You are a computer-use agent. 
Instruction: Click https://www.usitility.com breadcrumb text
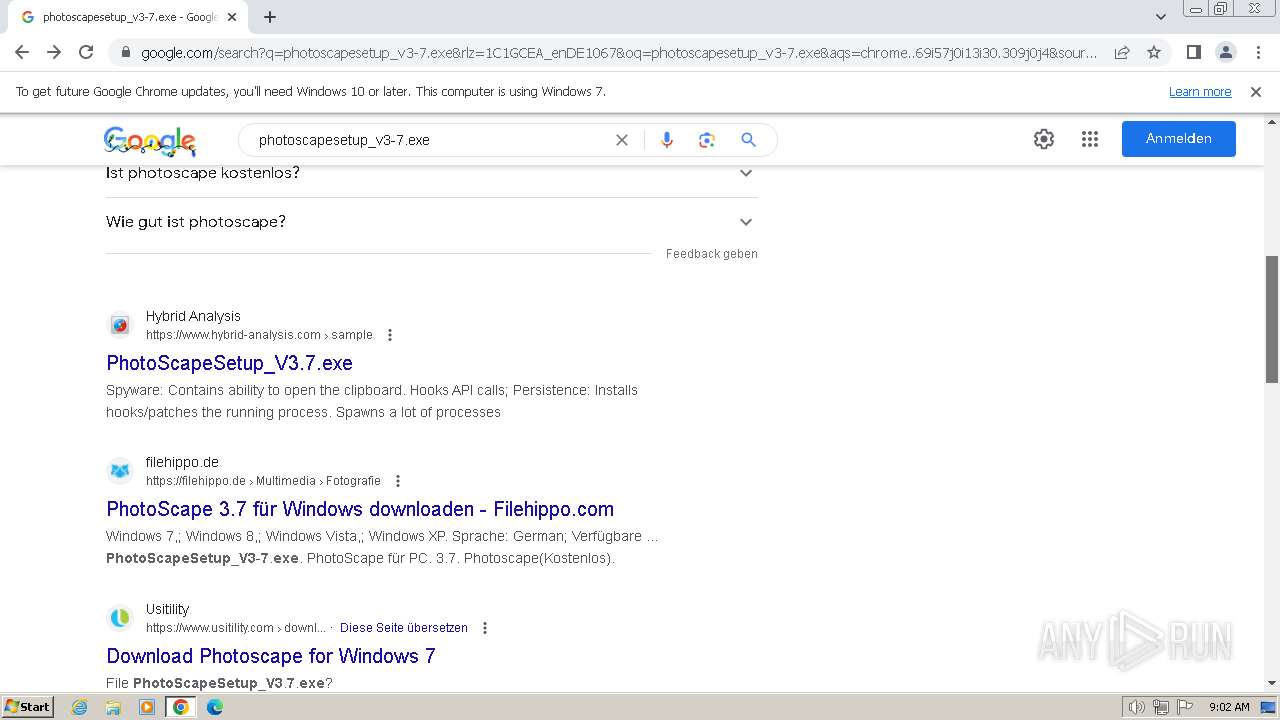coord(210,628)
